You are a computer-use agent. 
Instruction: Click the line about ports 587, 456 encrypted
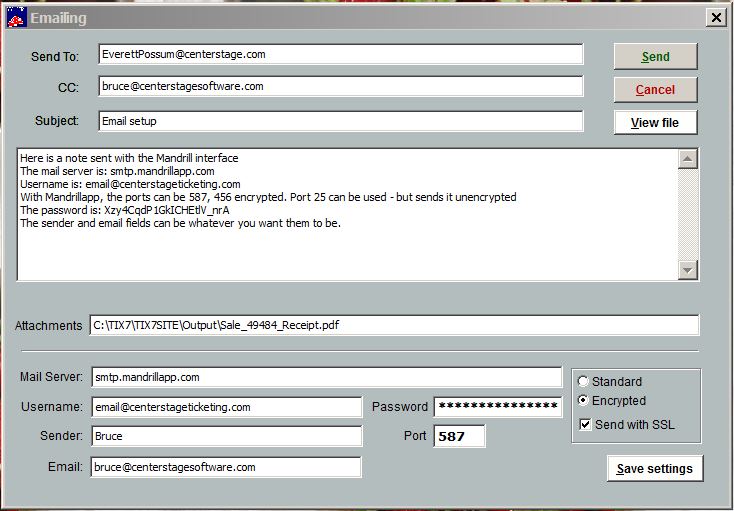click(268, 197)
